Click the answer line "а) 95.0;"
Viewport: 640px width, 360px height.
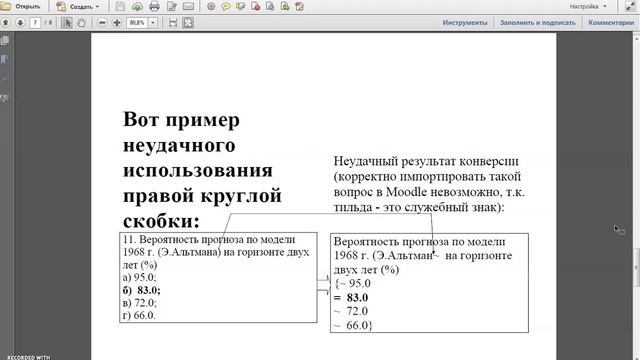coord(139,278)
